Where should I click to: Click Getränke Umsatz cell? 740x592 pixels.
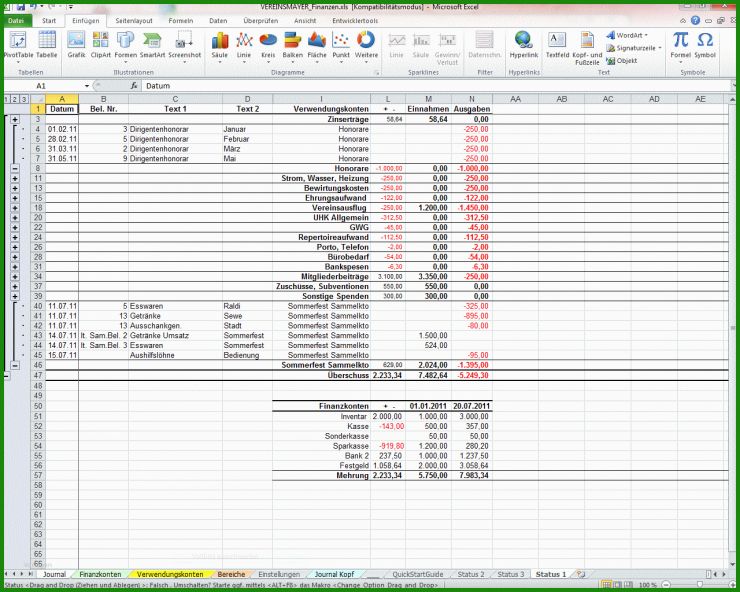click(x=175, y=336)
